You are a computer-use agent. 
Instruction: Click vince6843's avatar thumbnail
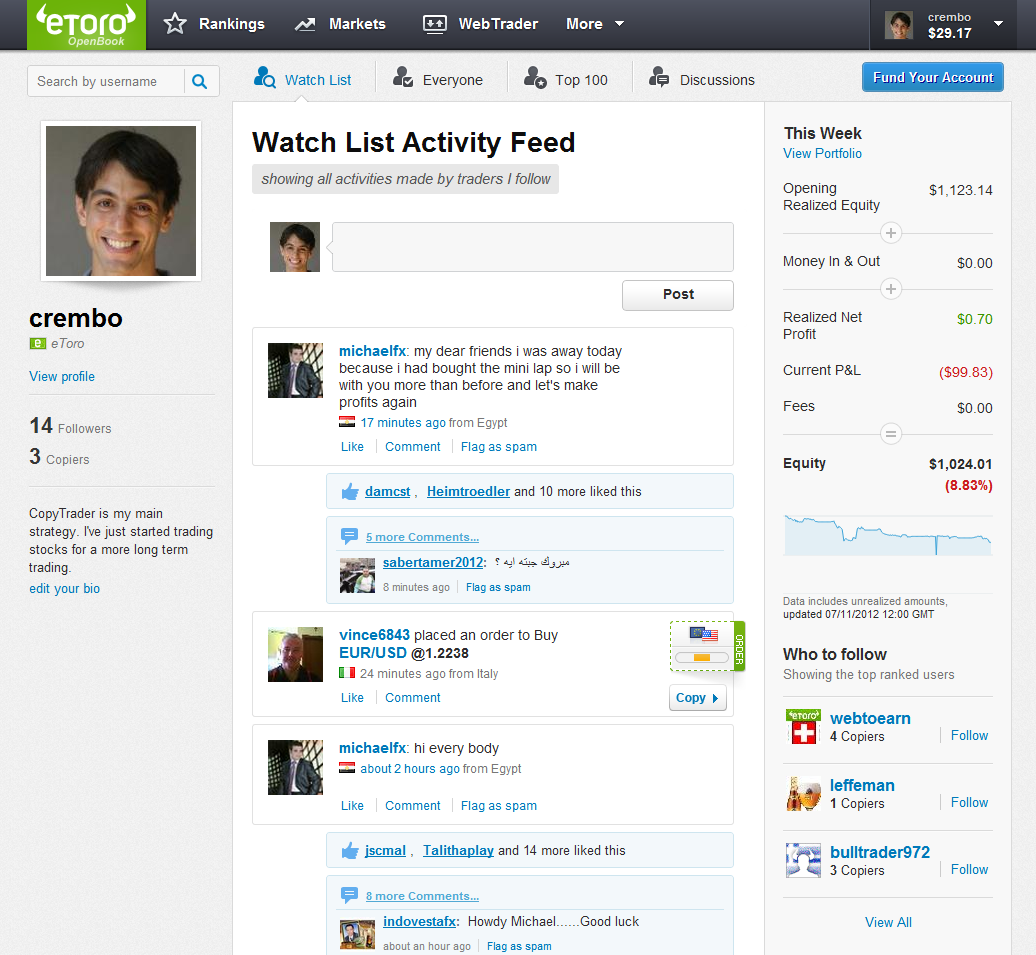pyautogui.click(x=295, y=654)
